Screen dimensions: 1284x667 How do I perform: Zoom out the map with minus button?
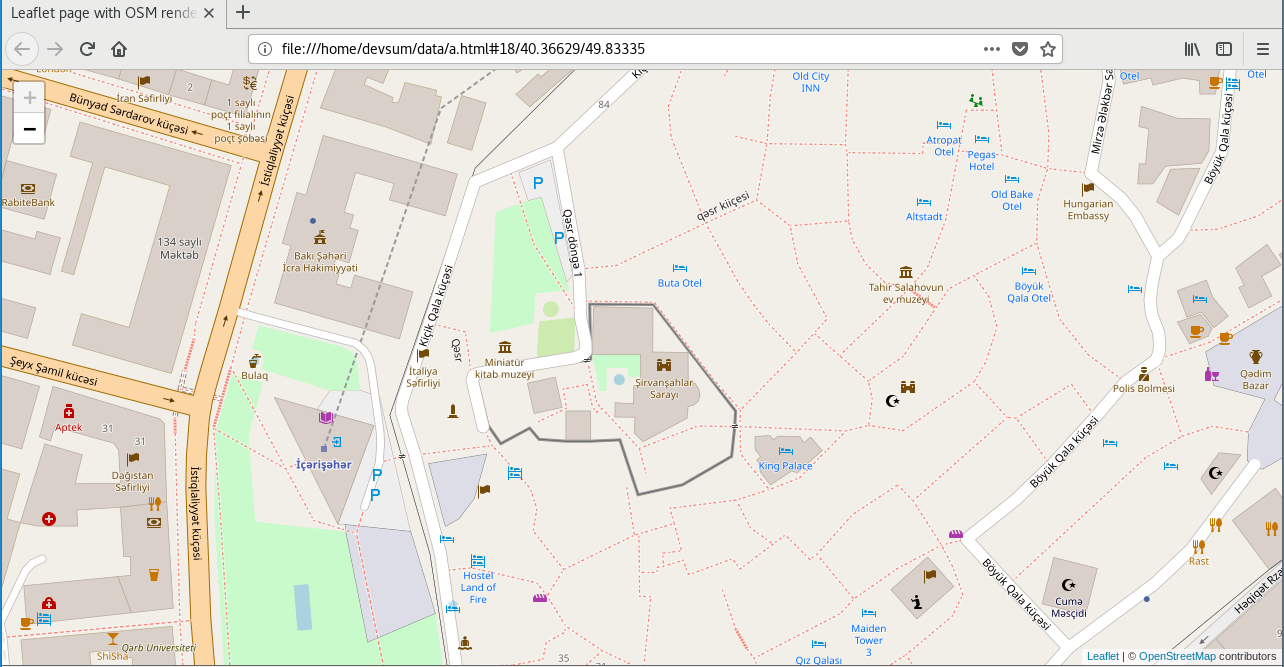29,128
